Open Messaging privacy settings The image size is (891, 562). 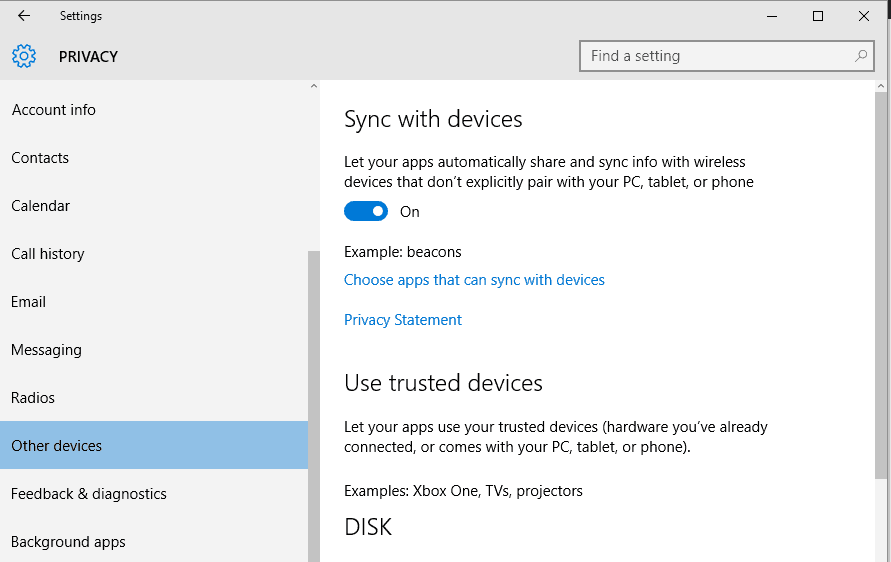point(47,350)
